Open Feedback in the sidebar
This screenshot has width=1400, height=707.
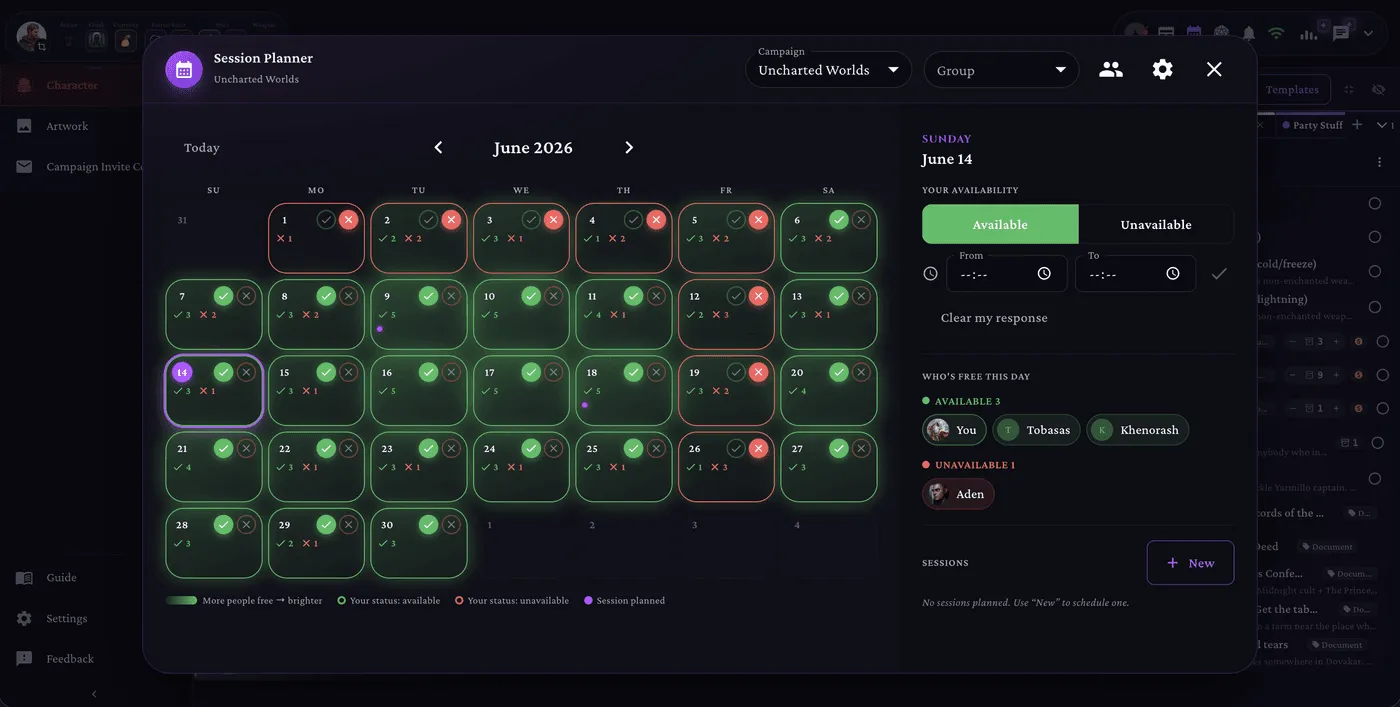click(71, 659)
